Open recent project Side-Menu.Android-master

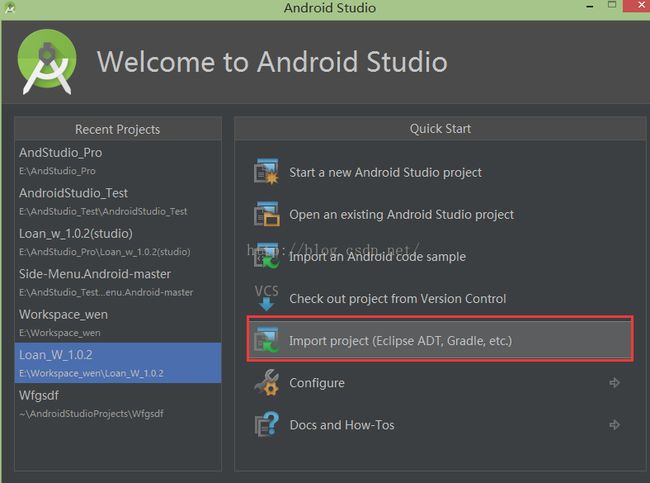click(x=95, y=274)
